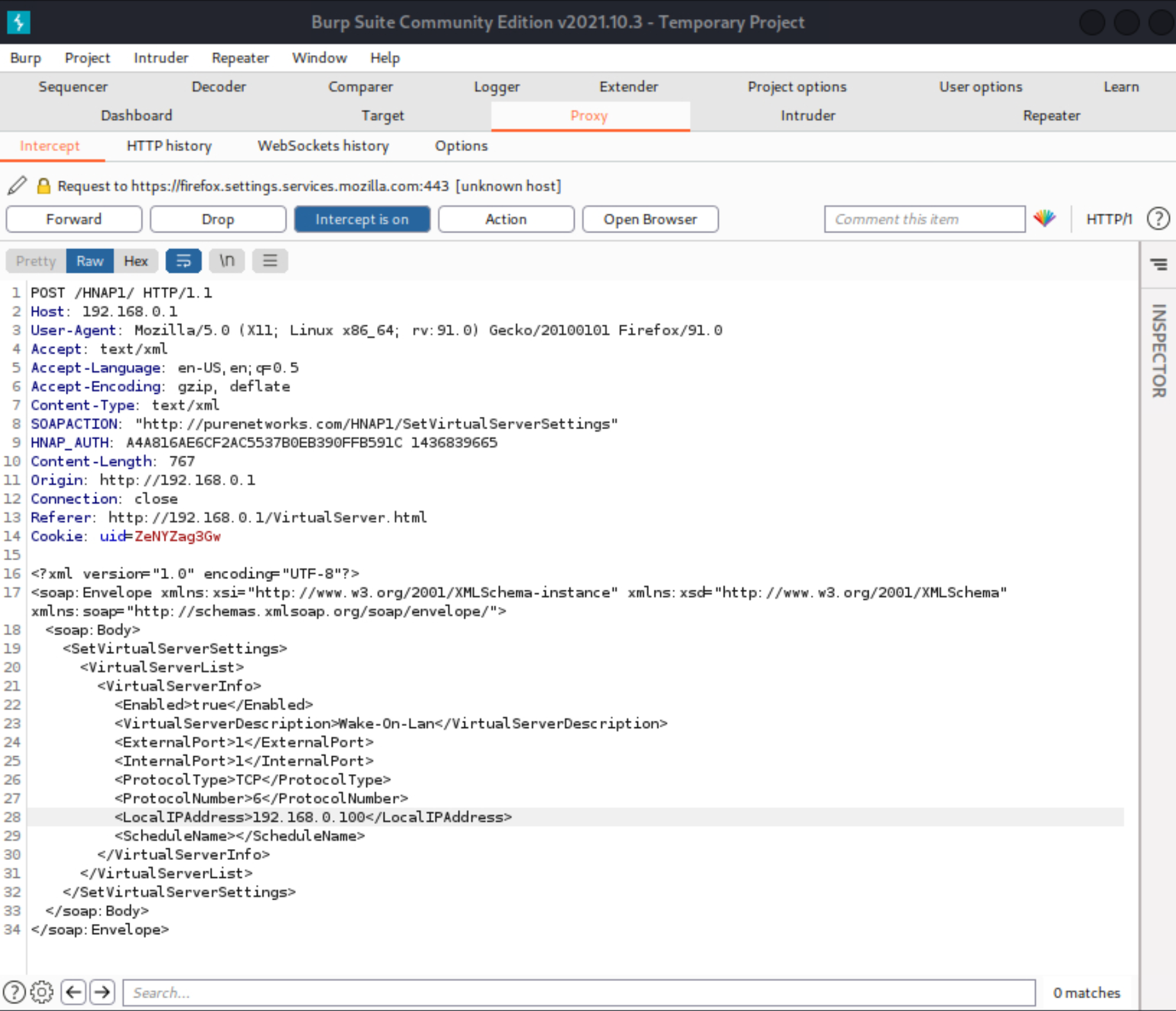1176x1011 pixels.
Task: Open the proxy Options sub-tab
Action: click(461, 146)
